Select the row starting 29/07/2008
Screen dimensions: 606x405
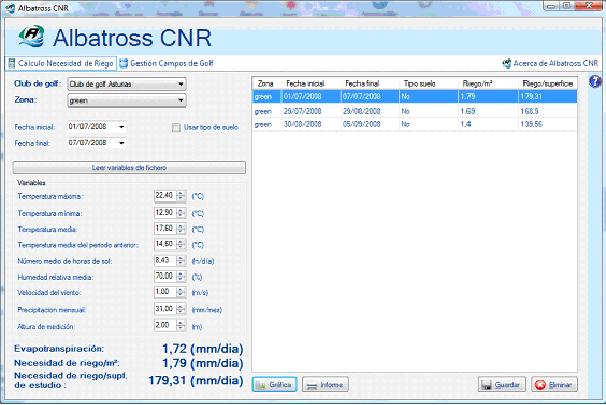point(415,111)
